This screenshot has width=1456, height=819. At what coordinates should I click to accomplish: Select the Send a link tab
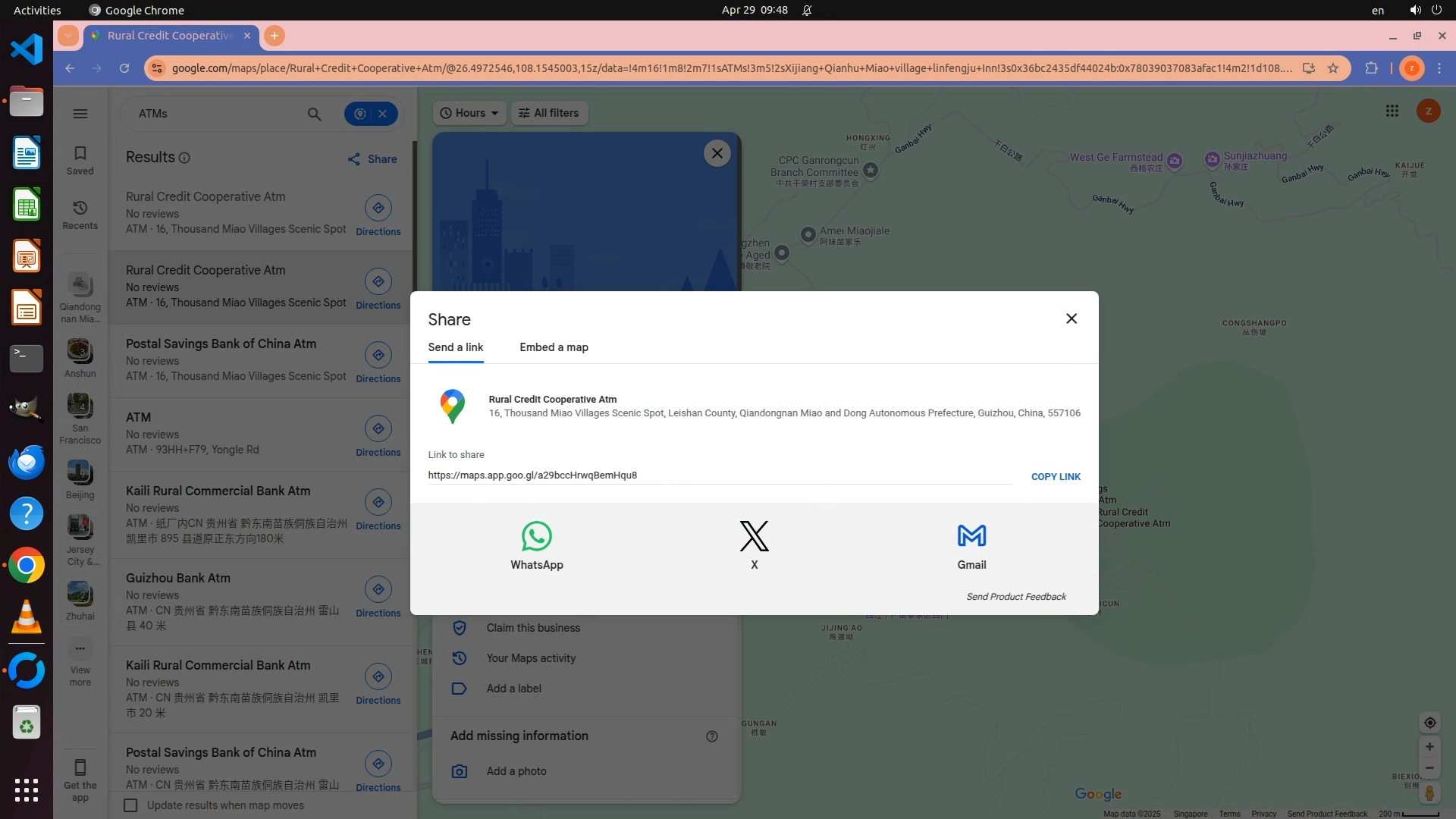(455, 347)
